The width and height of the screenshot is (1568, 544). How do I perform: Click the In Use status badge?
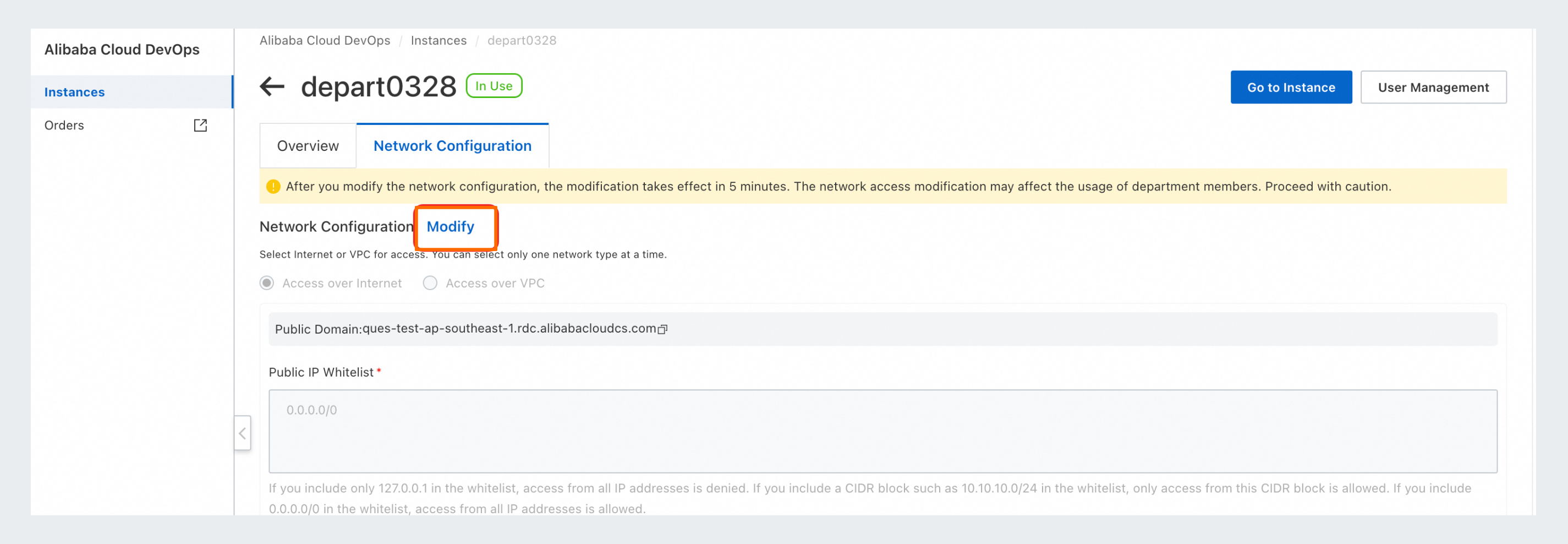tap(494, 86)
